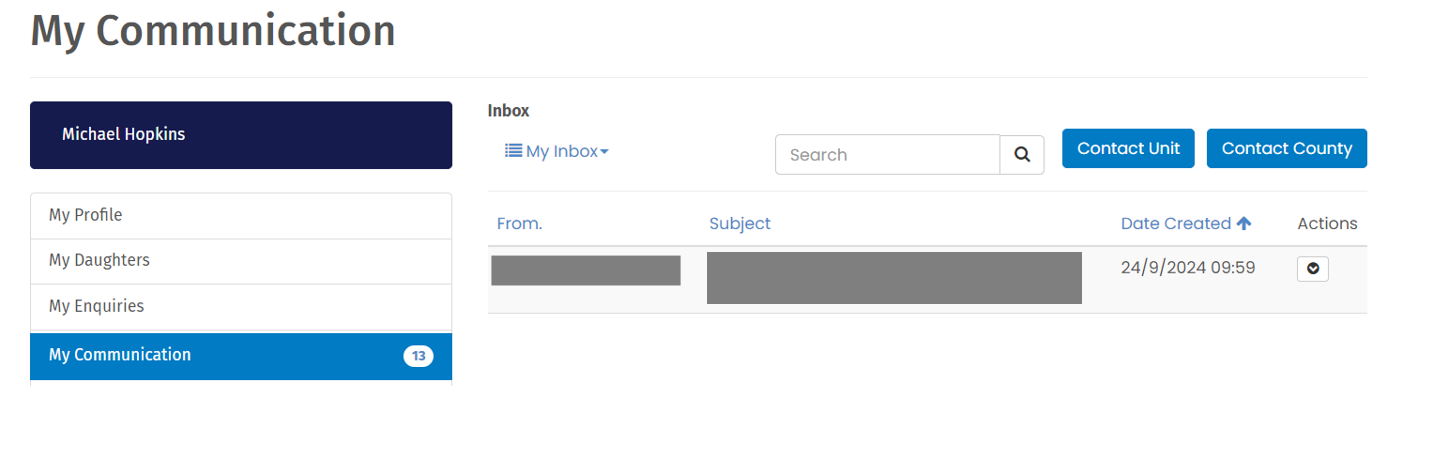Viewport: 1429px width, 464px height.
Task: Expand the My Inbox dropdown caret
Action: click(x=604, y=152)
